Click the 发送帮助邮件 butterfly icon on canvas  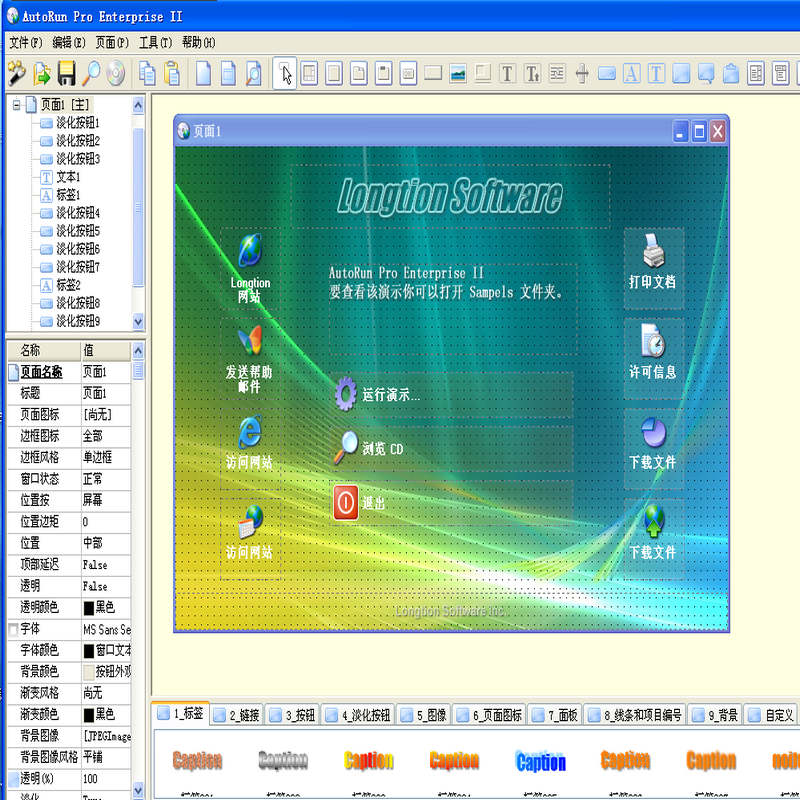point(249,340)
